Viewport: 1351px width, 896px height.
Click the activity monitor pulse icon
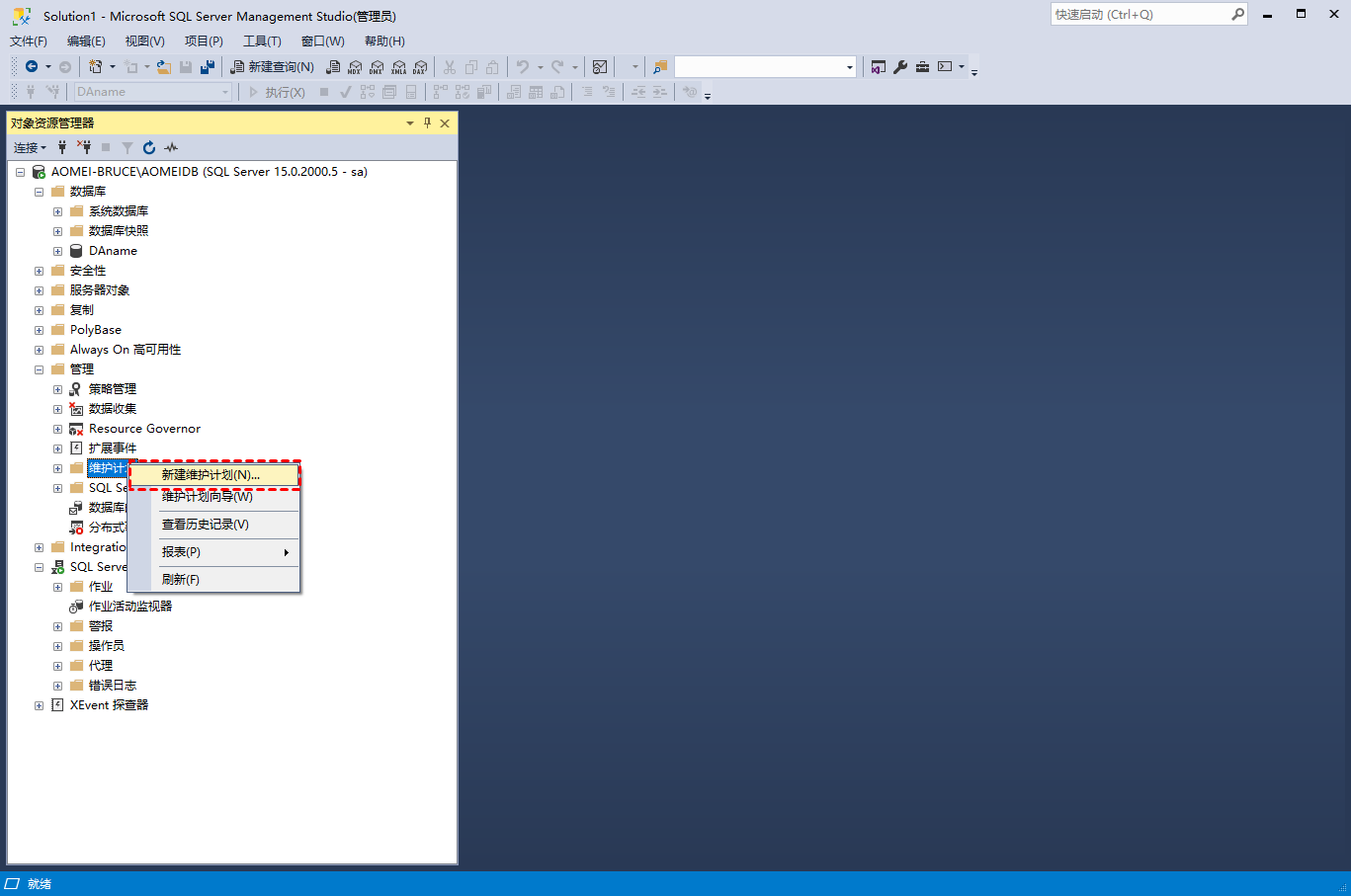click(x=171, y=148)
